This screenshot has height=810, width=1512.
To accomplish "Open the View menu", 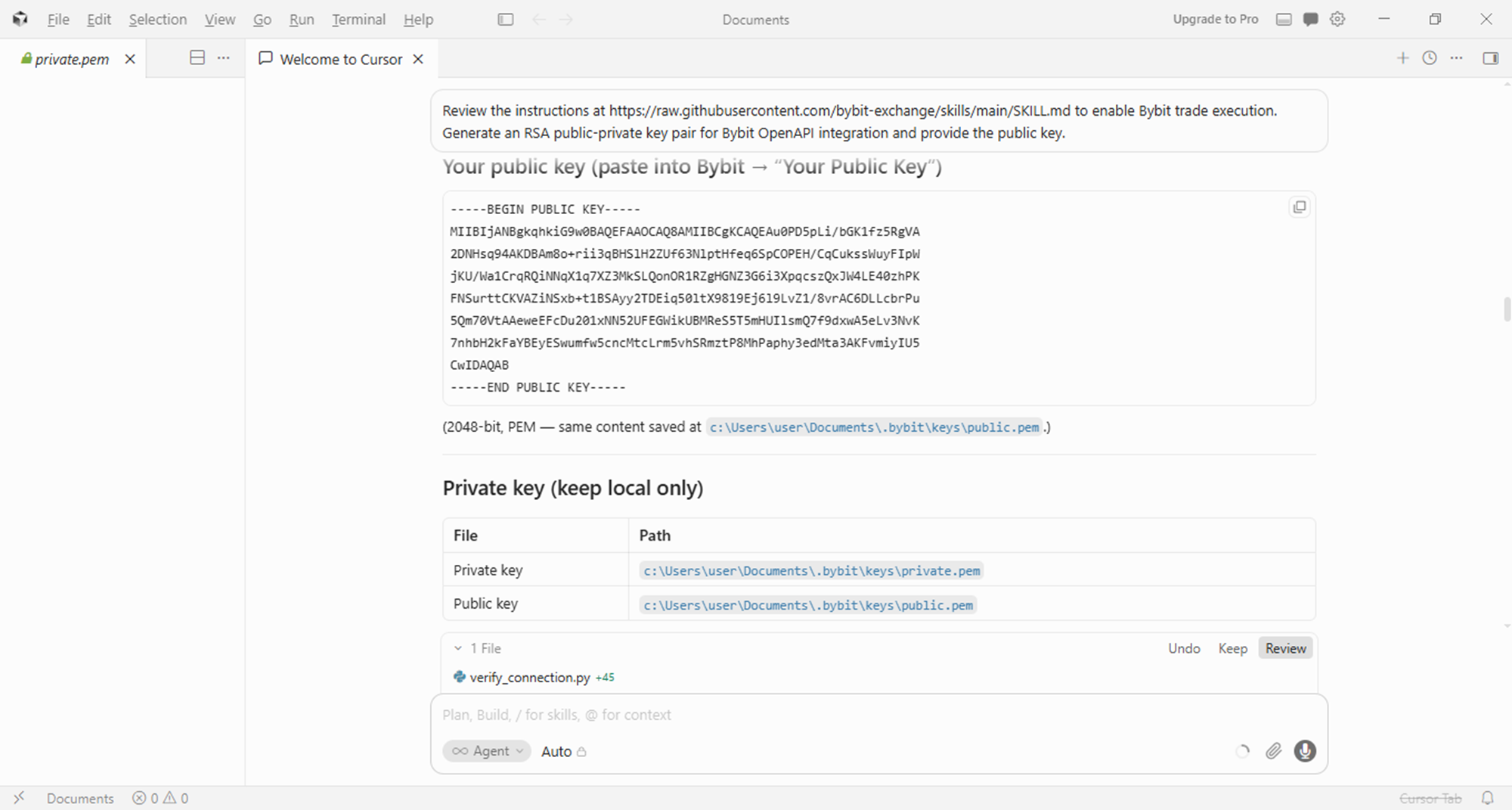I will 220,20.
